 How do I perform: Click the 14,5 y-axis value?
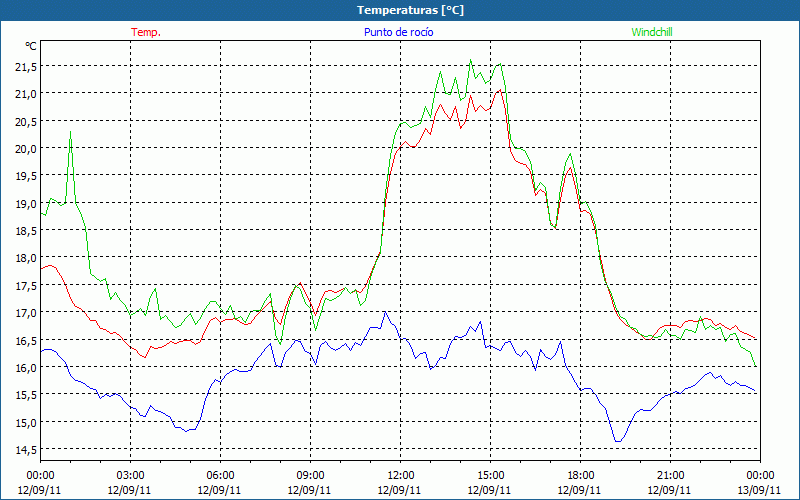[26, 450]
